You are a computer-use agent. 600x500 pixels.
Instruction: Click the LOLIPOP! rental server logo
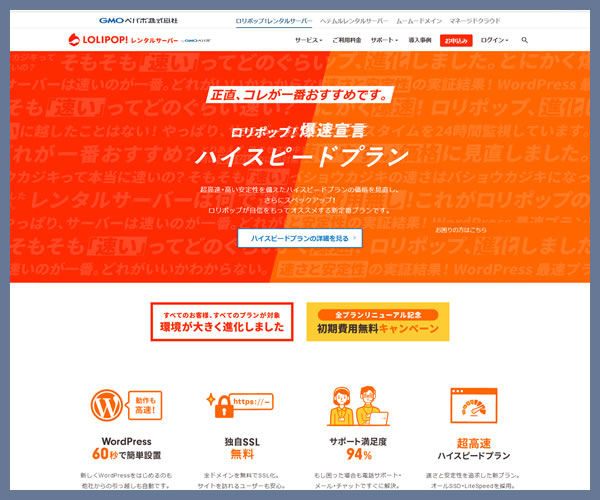tap(139, 39)
